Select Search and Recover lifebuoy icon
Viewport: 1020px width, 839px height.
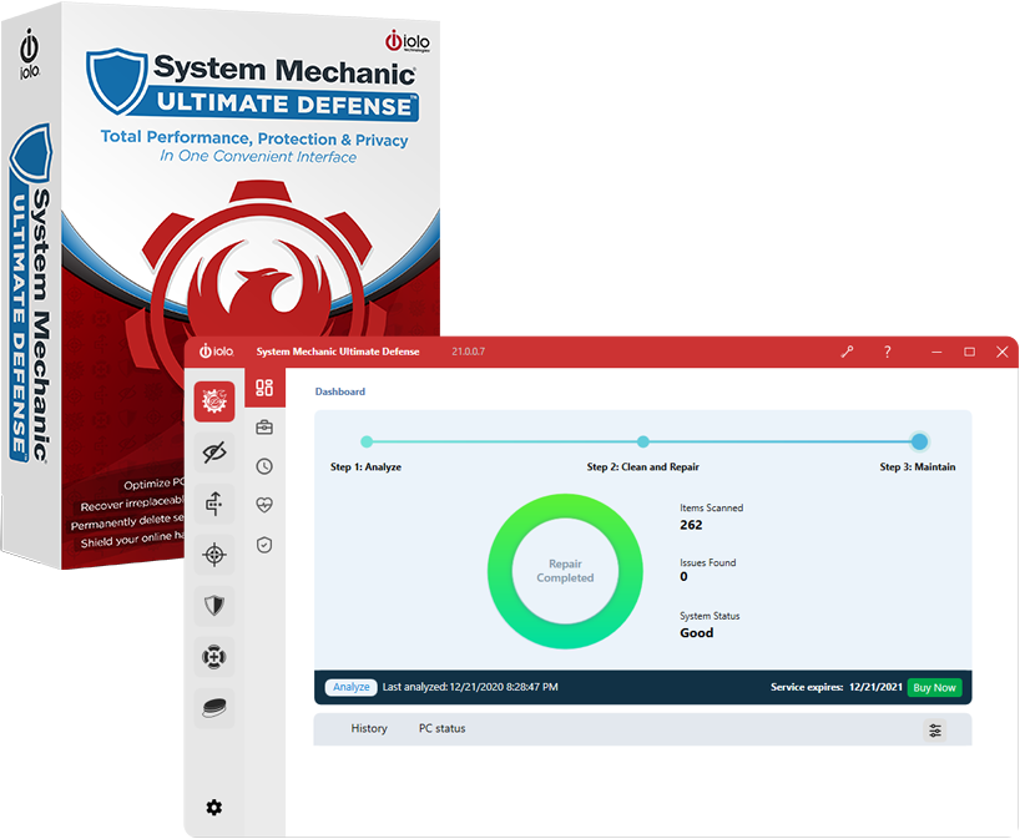click(x=214, y=657)
